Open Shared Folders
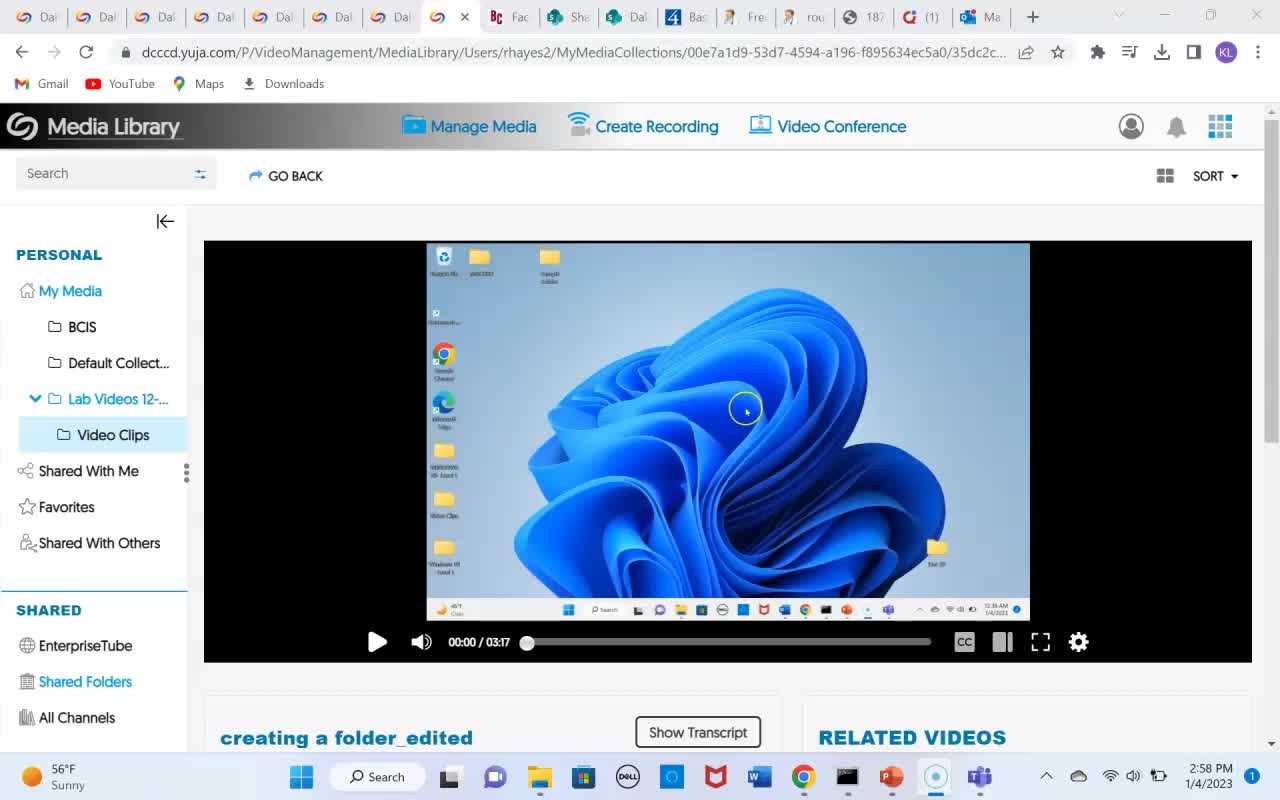This screenshot has height=800, width=1280. pyautogui.click(x=76, y=682)
